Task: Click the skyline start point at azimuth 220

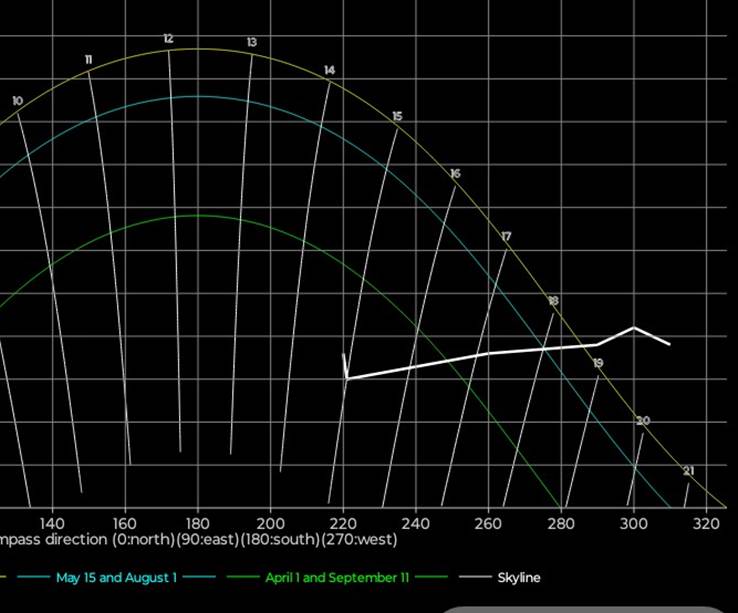Action: [346, 378]
